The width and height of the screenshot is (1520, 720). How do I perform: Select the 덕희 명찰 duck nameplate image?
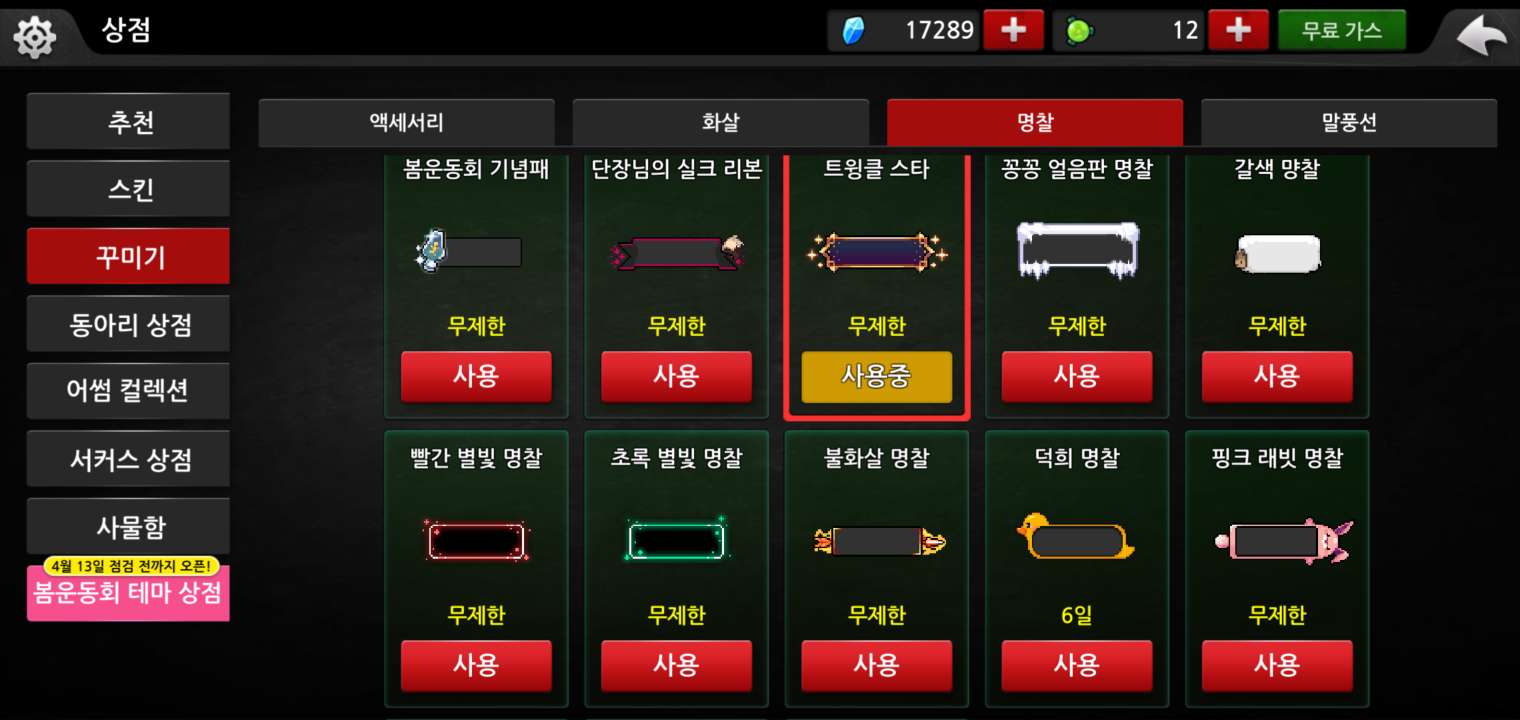(1076, 539)
